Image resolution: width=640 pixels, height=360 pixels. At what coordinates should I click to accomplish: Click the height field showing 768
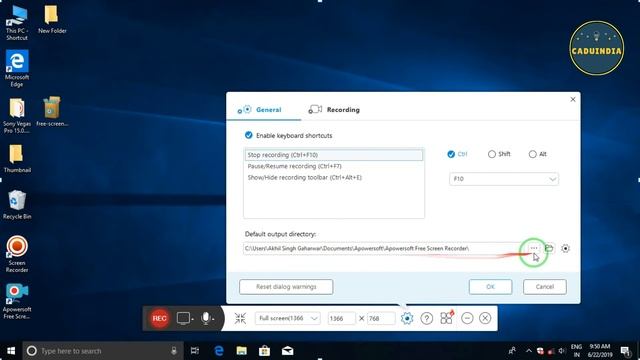tap(381, 318)
